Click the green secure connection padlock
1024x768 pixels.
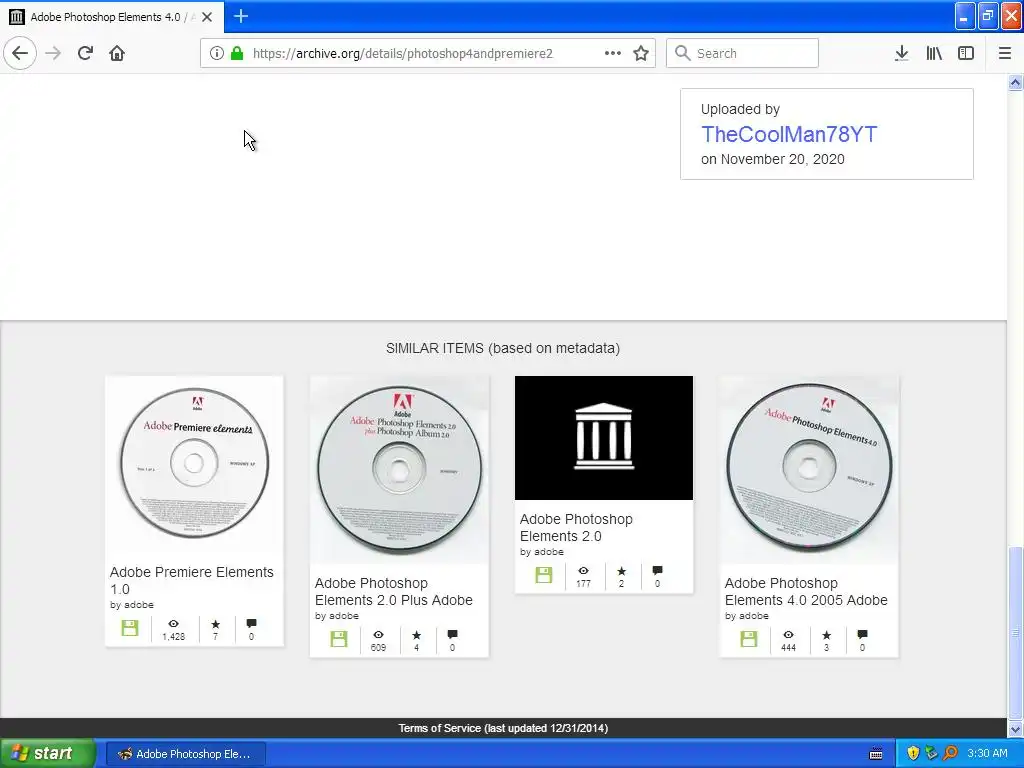[x=237, y=53]
